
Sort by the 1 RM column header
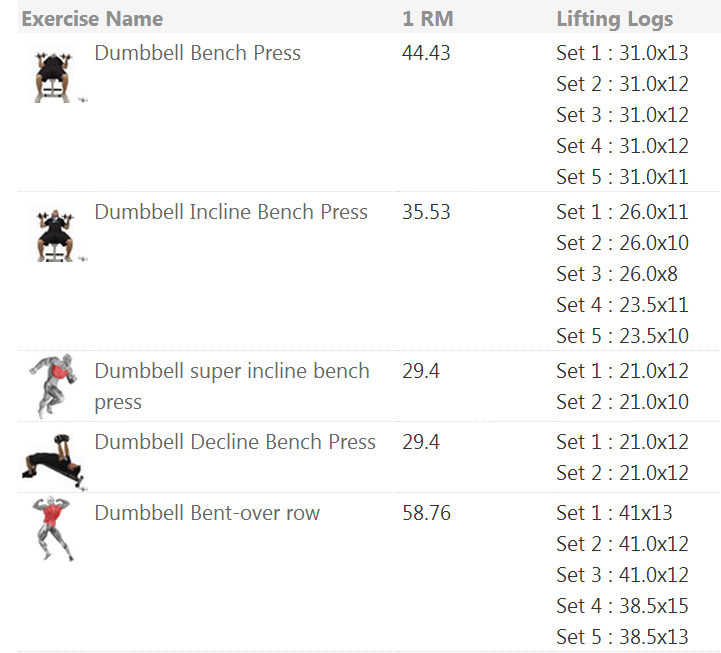point(428,19)
